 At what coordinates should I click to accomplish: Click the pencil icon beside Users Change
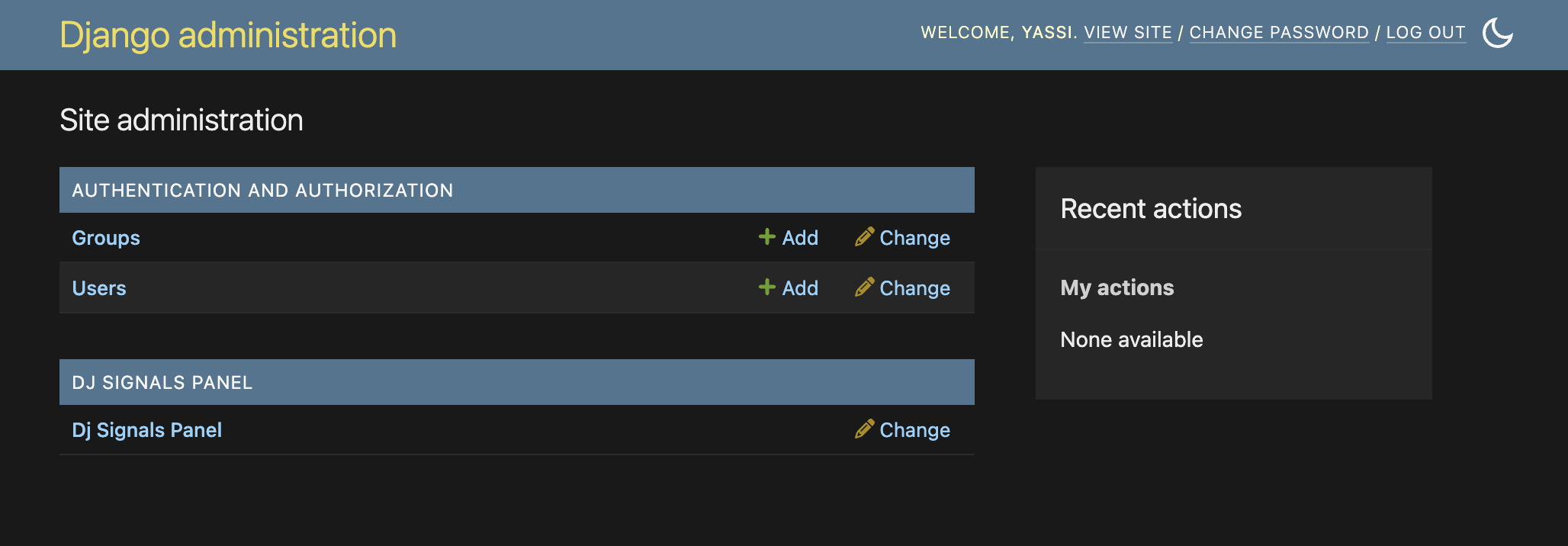coord(864,287)
